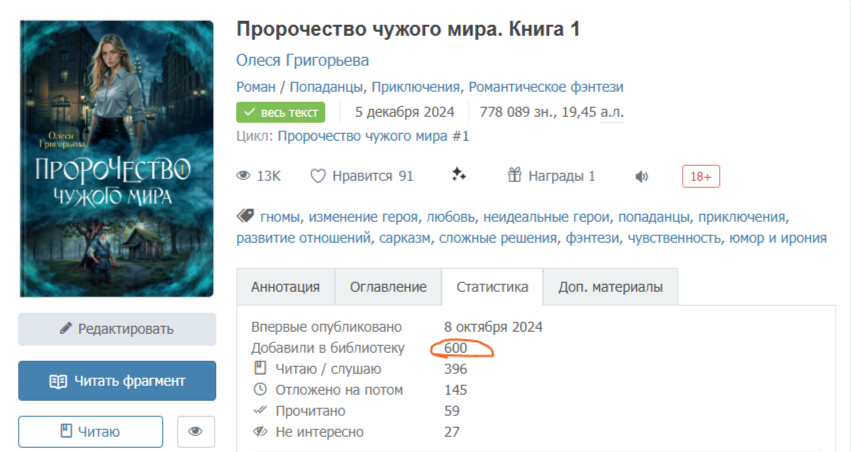Screen dimensions: 851x452
Task: Click the 59 read count value
Action: point(452,411)
